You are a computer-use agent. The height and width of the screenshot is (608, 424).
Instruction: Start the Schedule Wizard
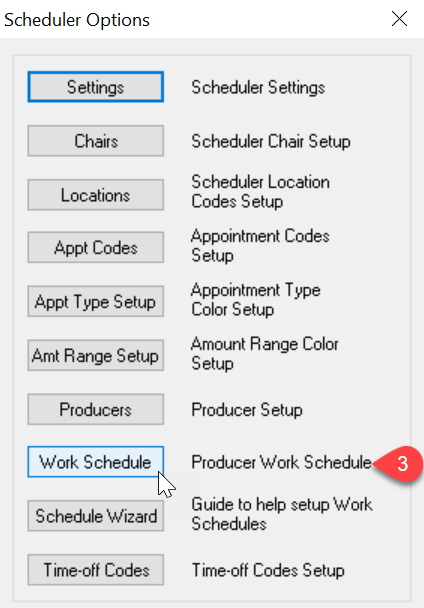tap(95, 516)
